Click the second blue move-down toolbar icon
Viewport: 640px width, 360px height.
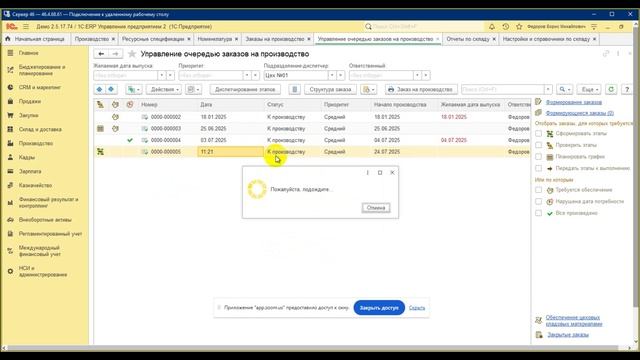pos(111,89)
